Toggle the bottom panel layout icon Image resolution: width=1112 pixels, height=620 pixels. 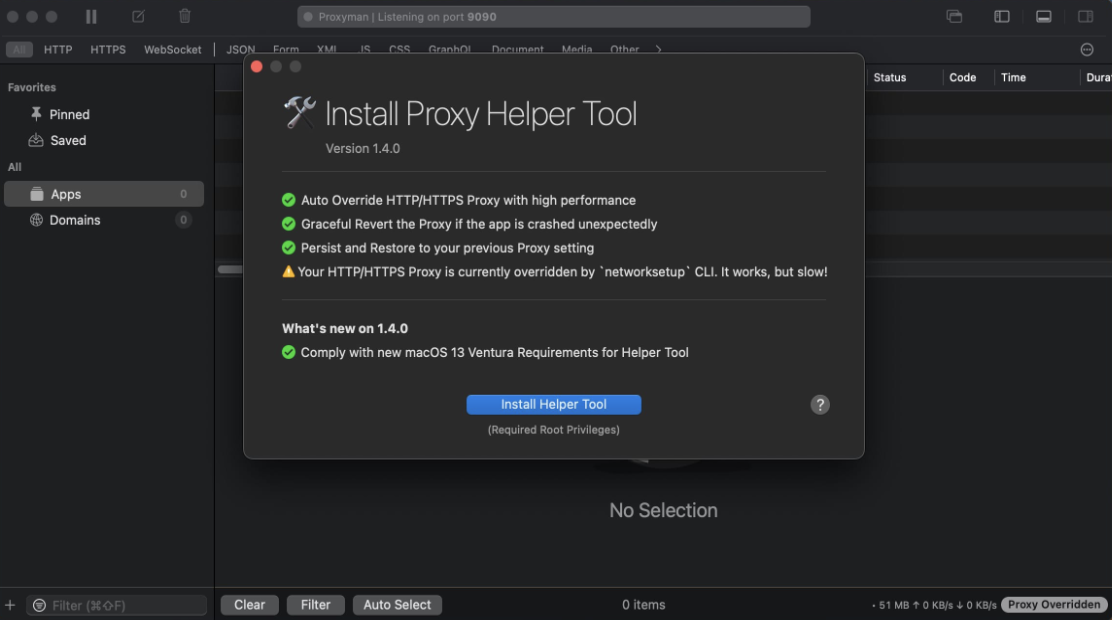(1043, 16)
